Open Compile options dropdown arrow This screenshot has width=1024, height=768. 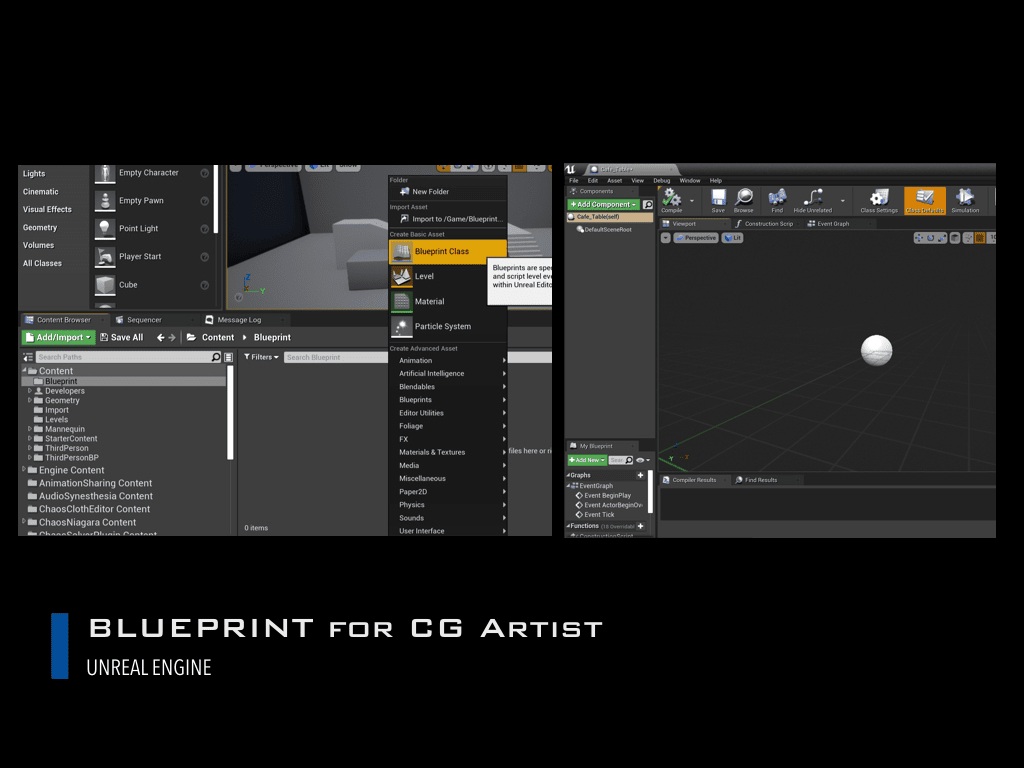[692, 201]
